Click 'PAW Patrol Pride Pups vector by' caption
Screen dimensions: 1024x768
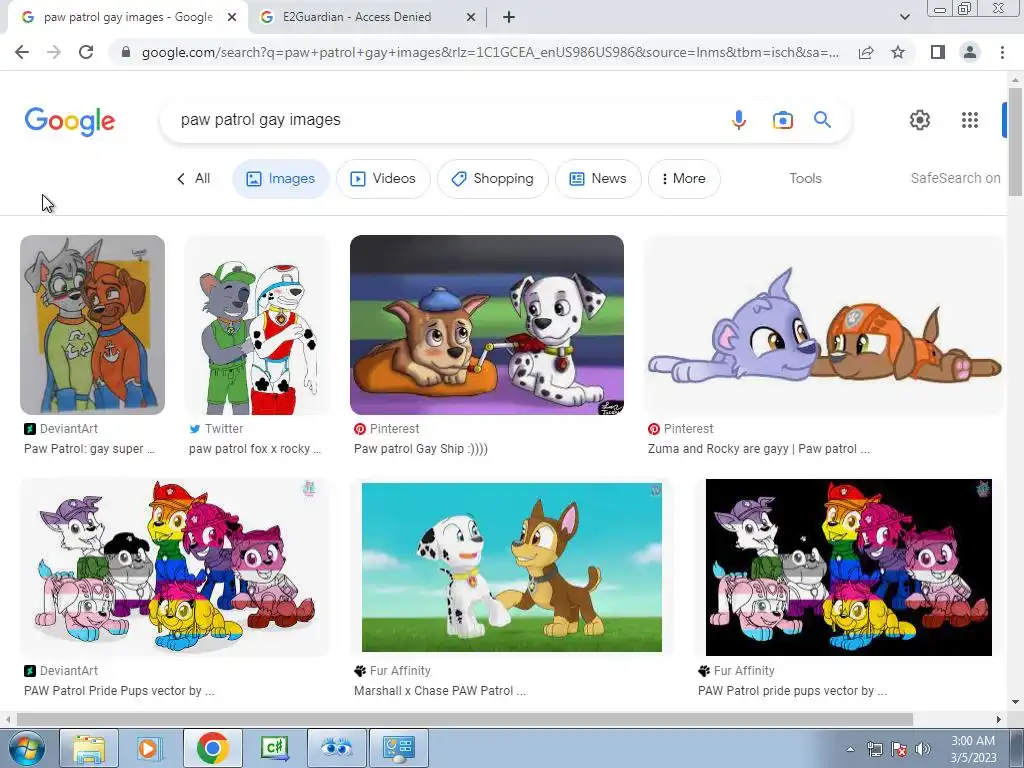click(119, 690)
